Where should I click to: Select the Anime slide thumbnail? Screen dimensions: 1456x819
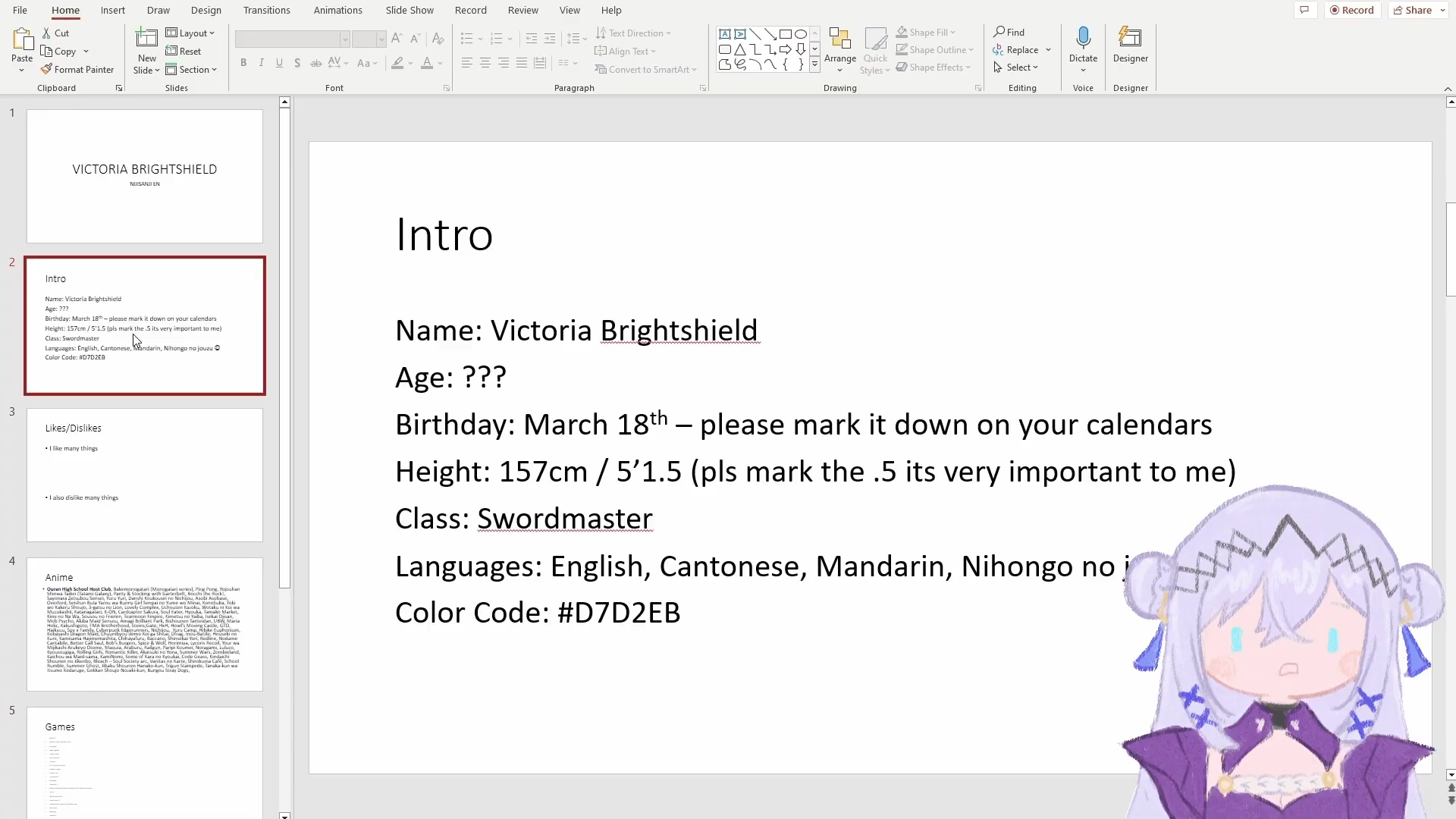145,624
